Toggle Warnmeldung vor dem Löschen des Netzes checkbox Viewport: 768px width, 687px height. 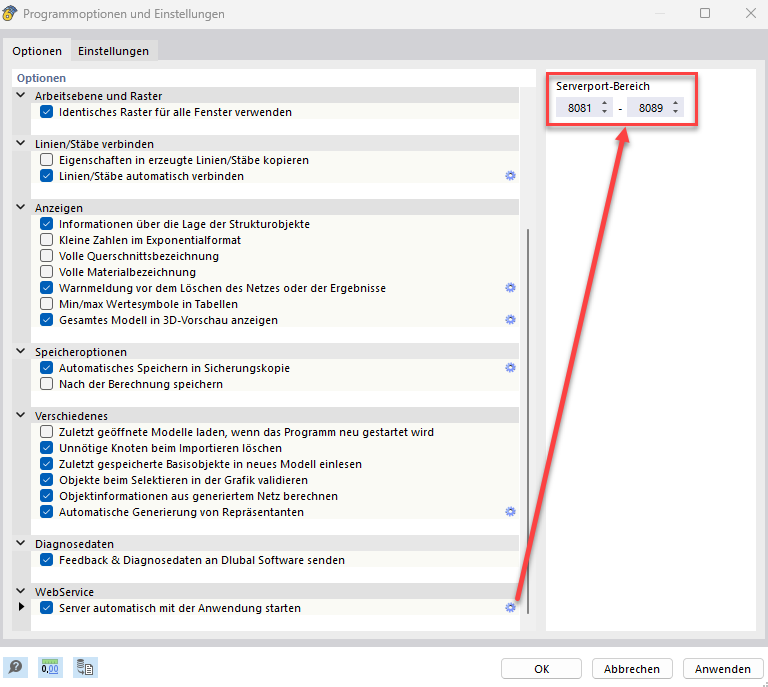click(47, 288)
